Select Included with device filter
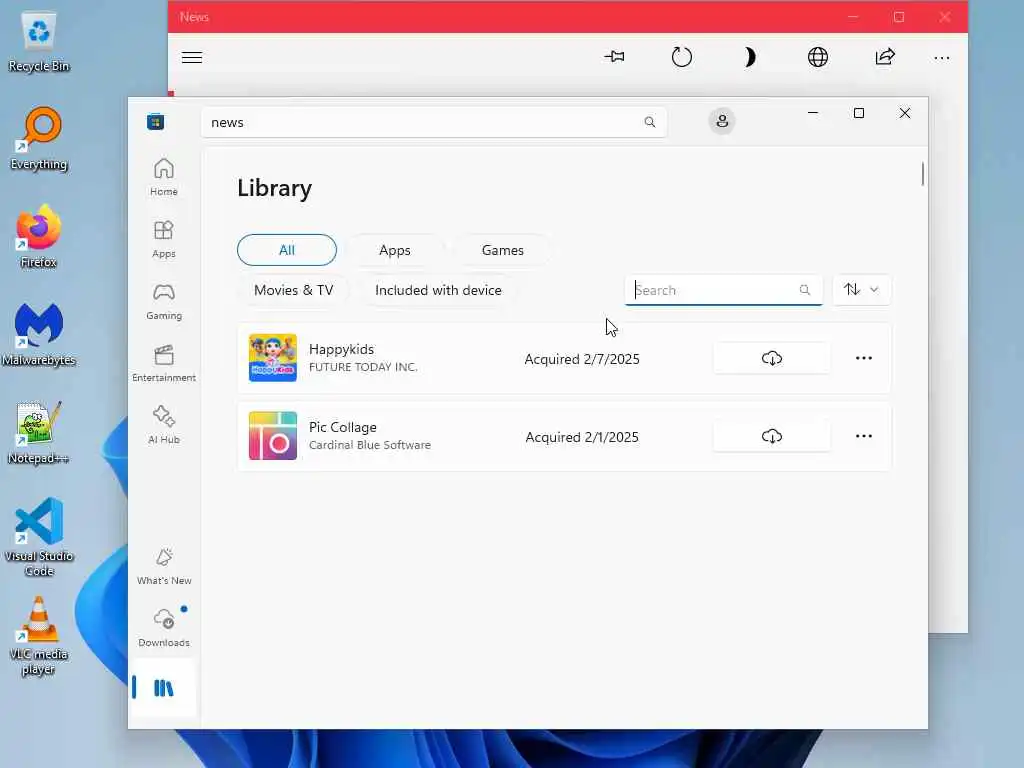Viewport: 1024px width, 768px height. 438,290
